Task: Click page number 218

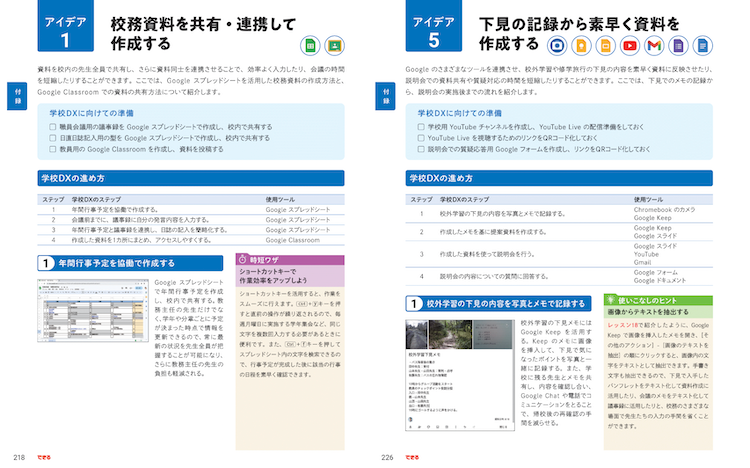Action: (19, 457)
